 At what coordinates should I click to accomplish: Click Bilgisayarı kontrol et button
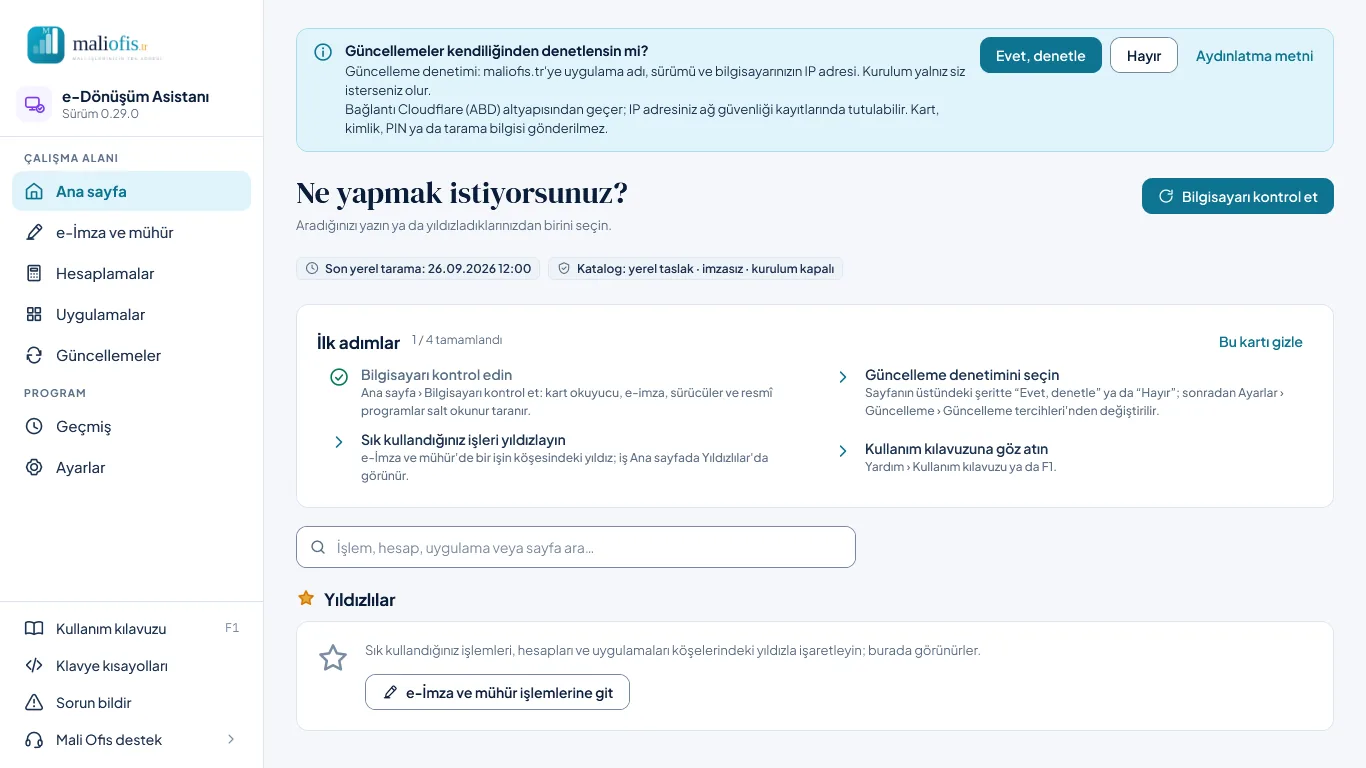pyautogui.click(x=1238, y=196)
